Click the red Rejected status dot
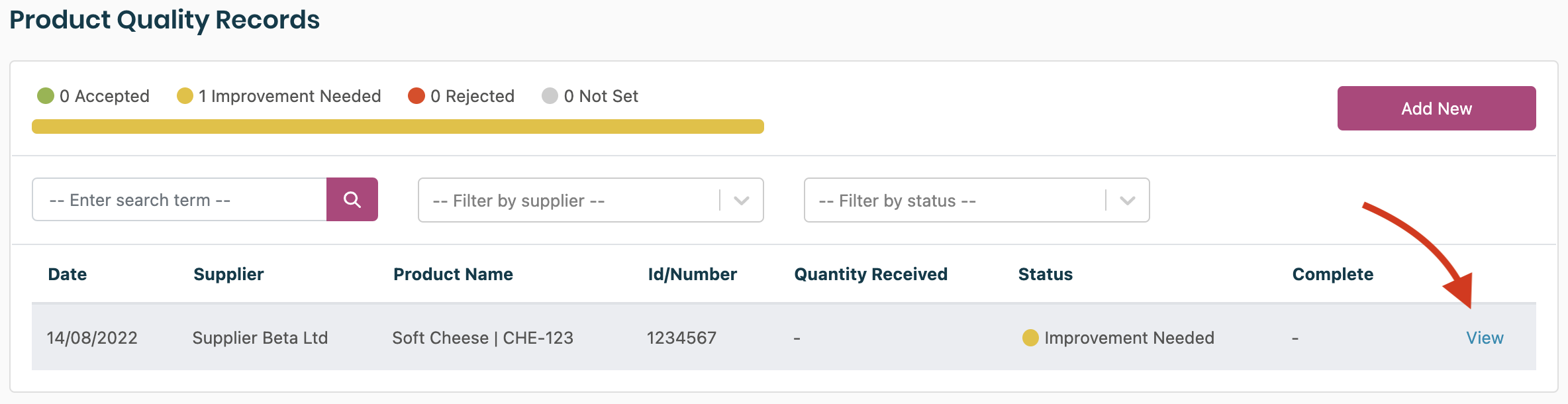Screen dimensions: 1568x404 [416, 96]
